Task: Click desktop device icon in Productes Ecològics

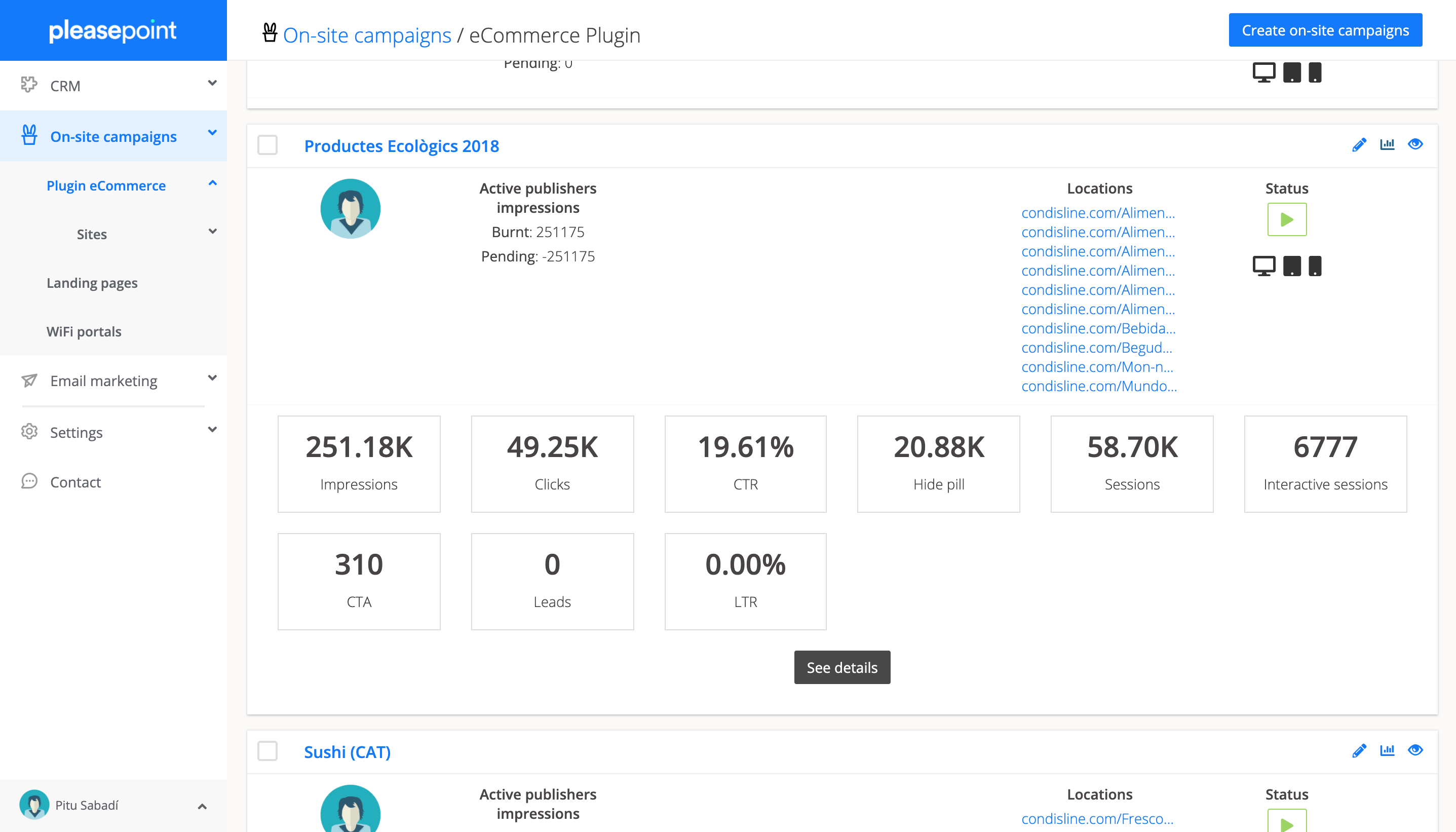Action: (x=1263, y=267)
